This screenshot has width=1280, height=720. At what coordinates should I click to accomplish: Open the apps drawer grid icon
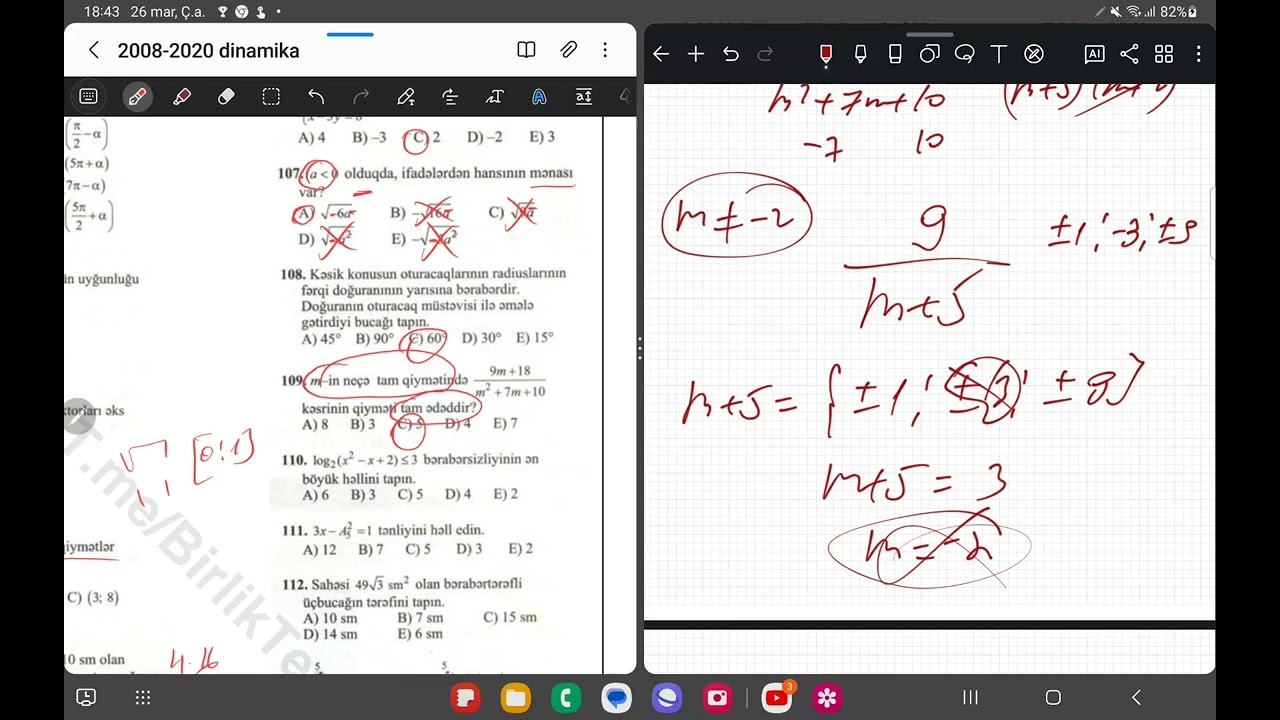click(143, 697)
